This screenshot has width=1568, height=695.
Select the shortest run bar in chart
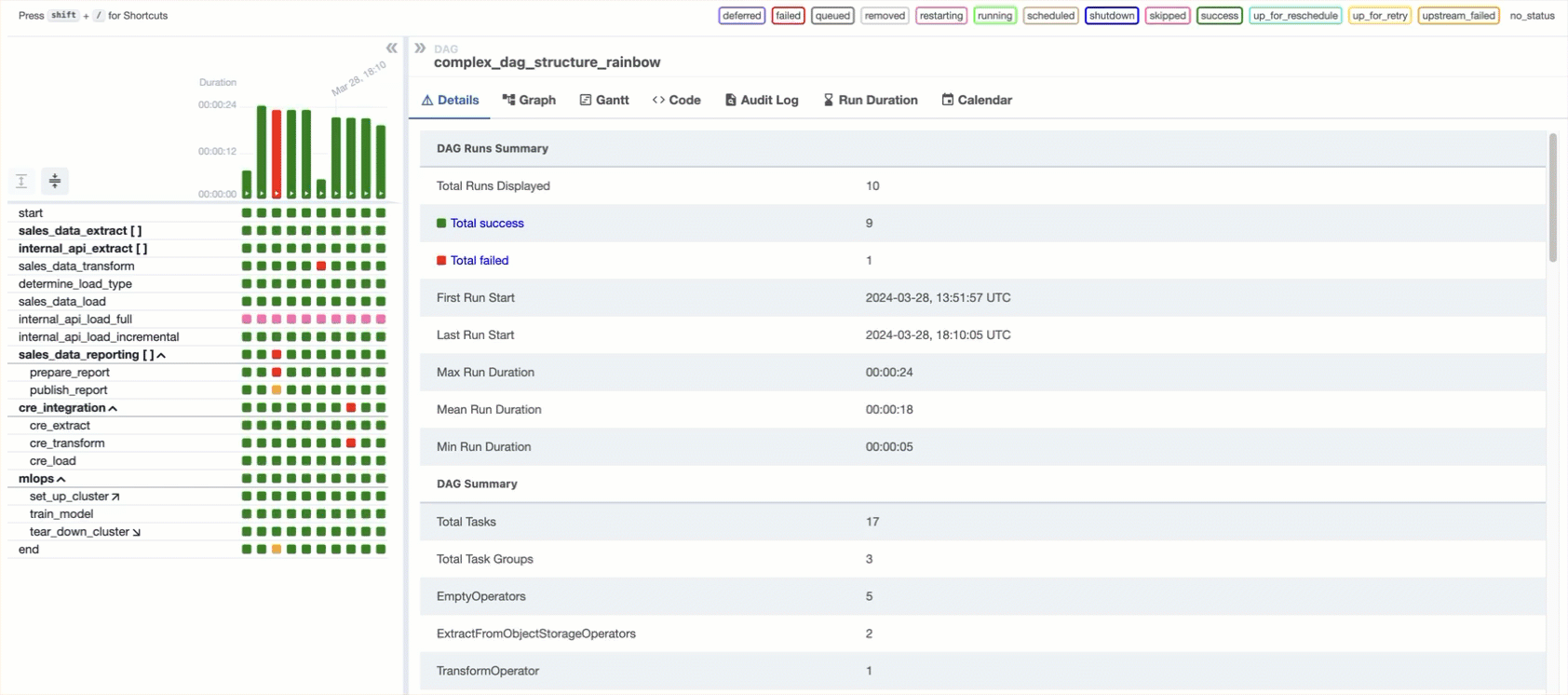click(321, 188)
